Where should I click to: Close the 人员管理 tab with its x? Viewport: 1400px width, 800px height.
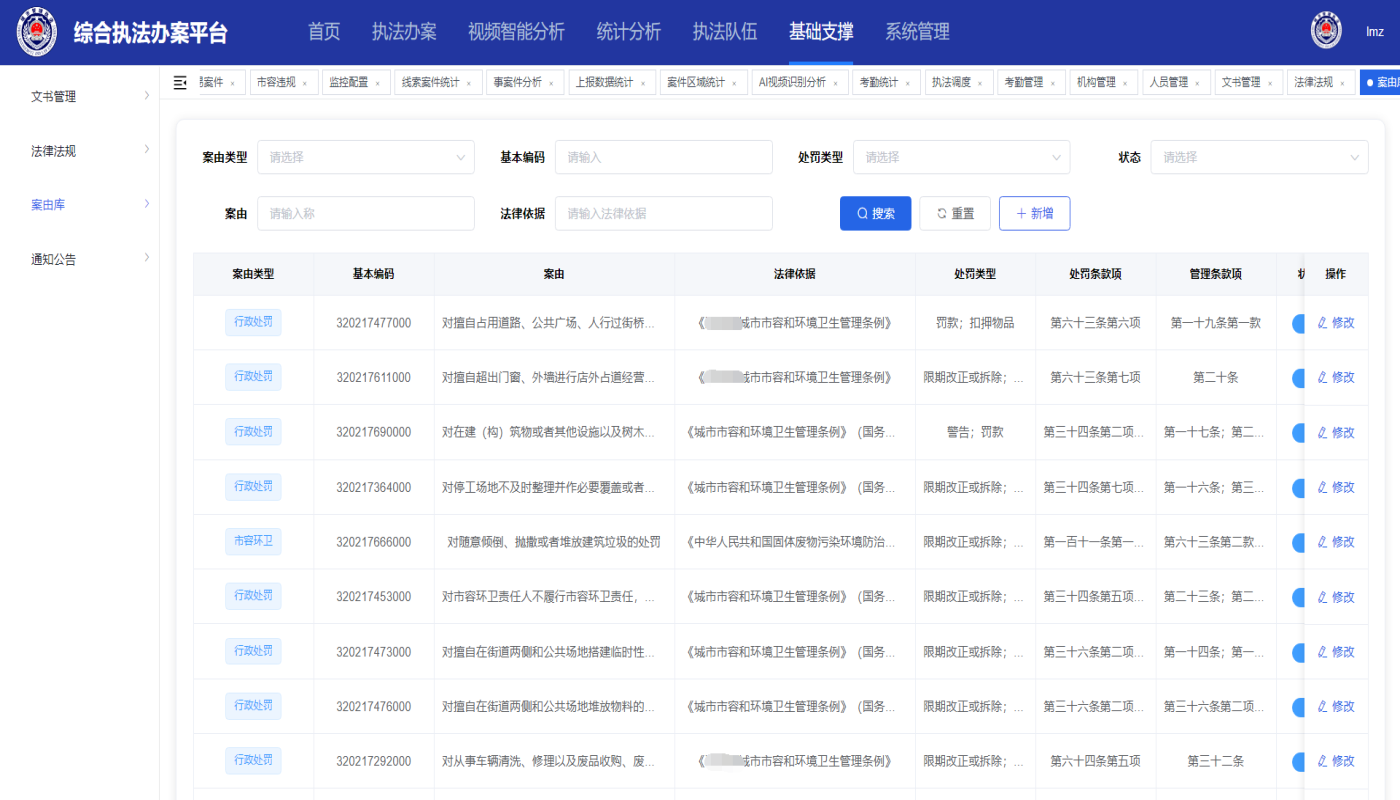click(1198, 83)
